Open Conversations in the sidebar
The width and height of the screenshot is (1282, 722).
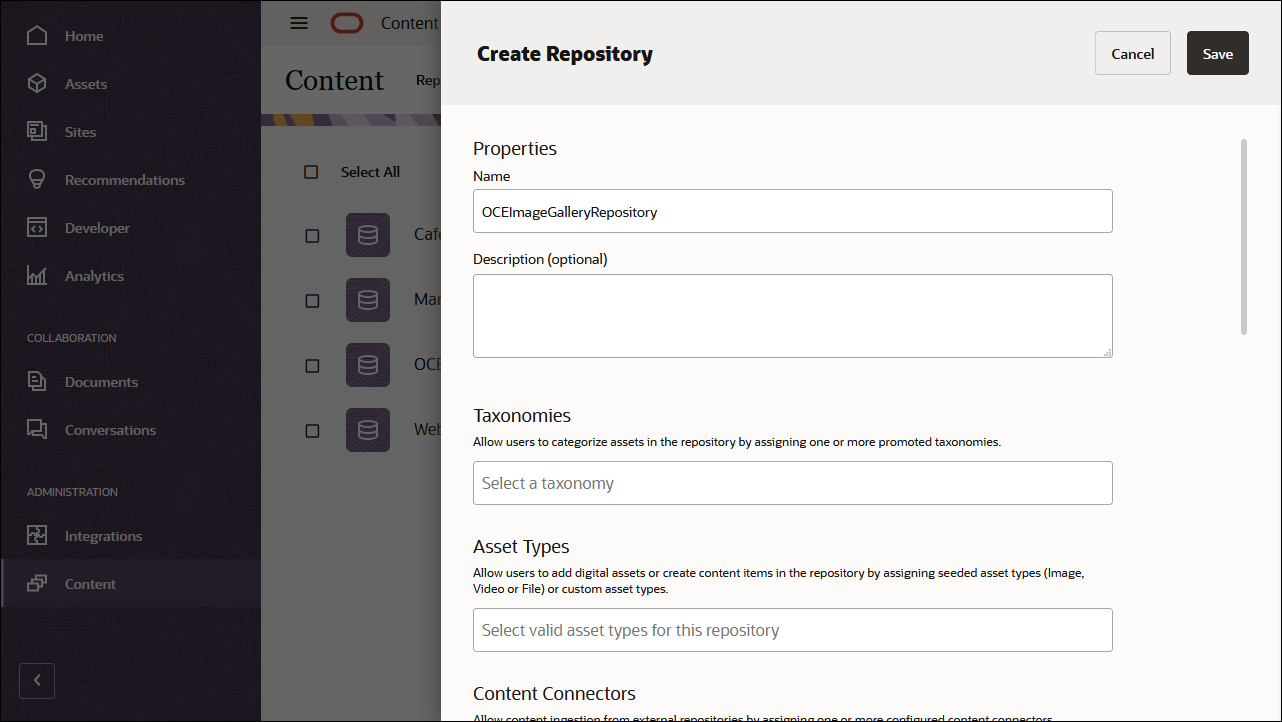(x=110, y=429)
